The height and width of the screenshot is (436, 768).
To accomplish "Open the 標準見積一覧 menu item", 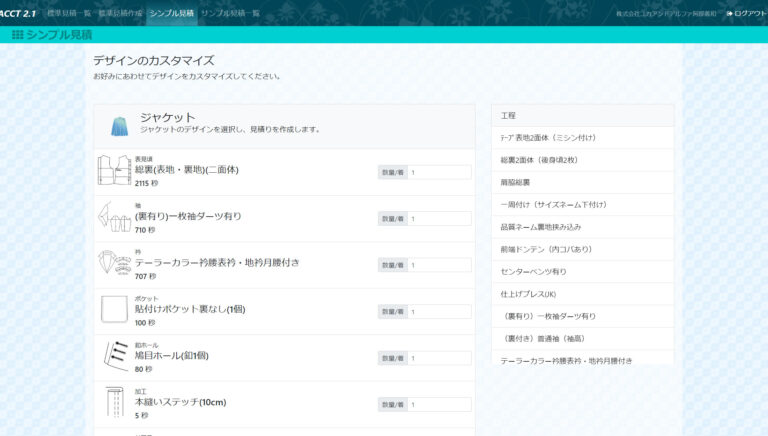I will (69, 13).
